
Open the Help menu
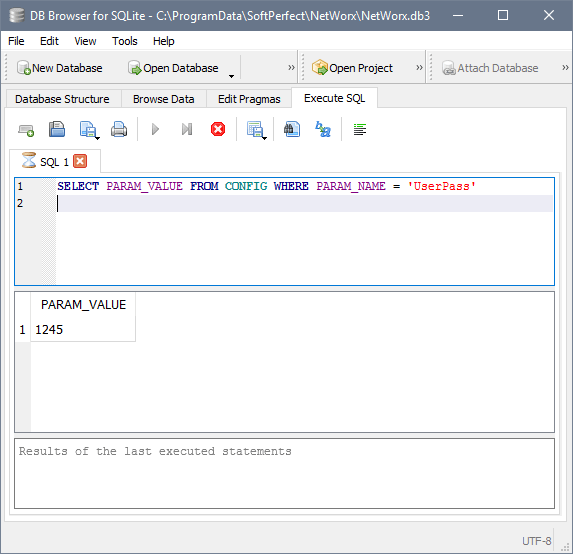pos(163,41)
